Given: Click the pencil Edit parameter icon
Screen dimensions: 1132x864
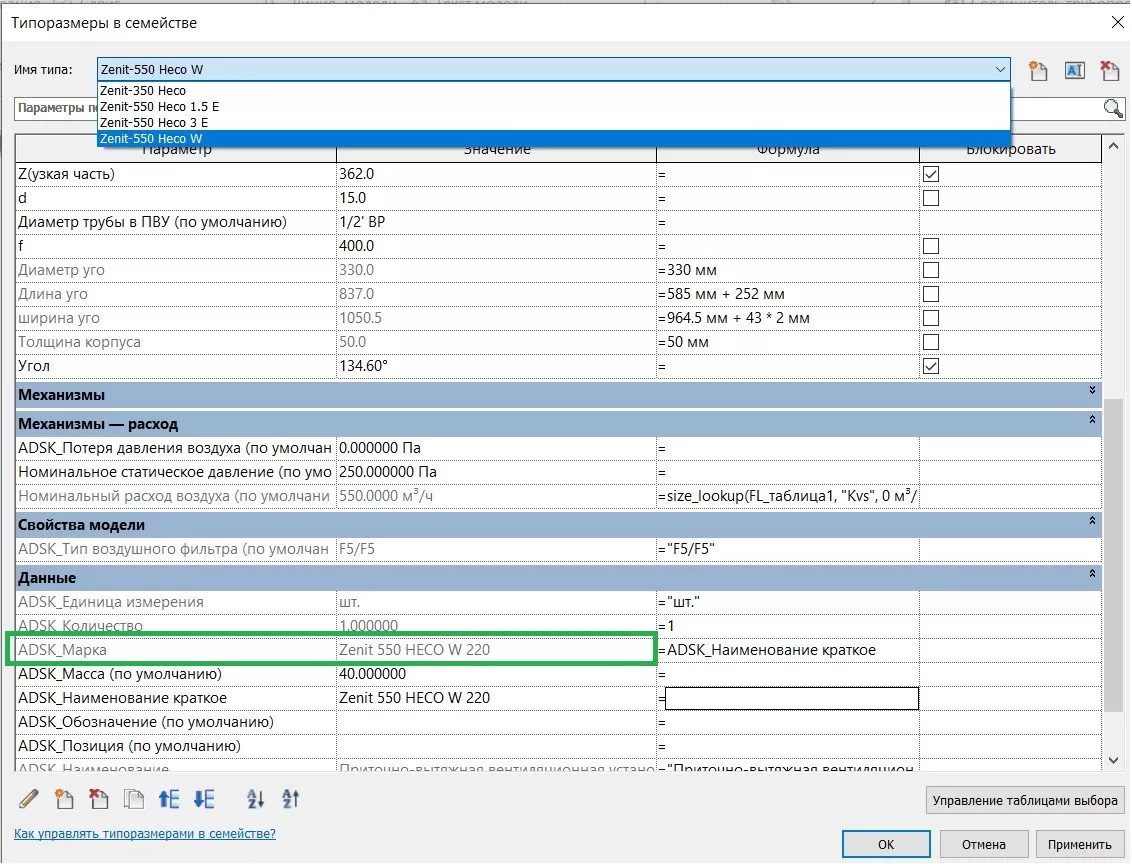Looking at the screenshot, I should (x=29, y=799).
